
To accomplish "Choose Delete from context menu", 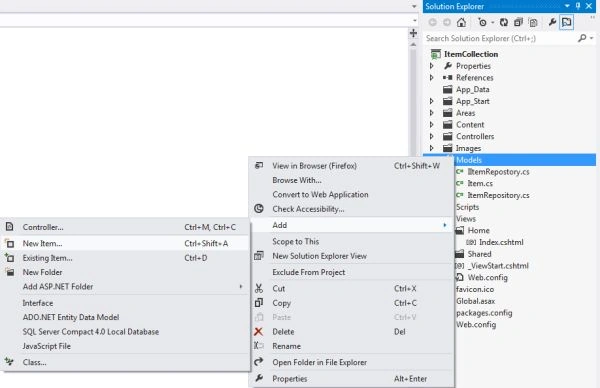I will coord(352,332).
